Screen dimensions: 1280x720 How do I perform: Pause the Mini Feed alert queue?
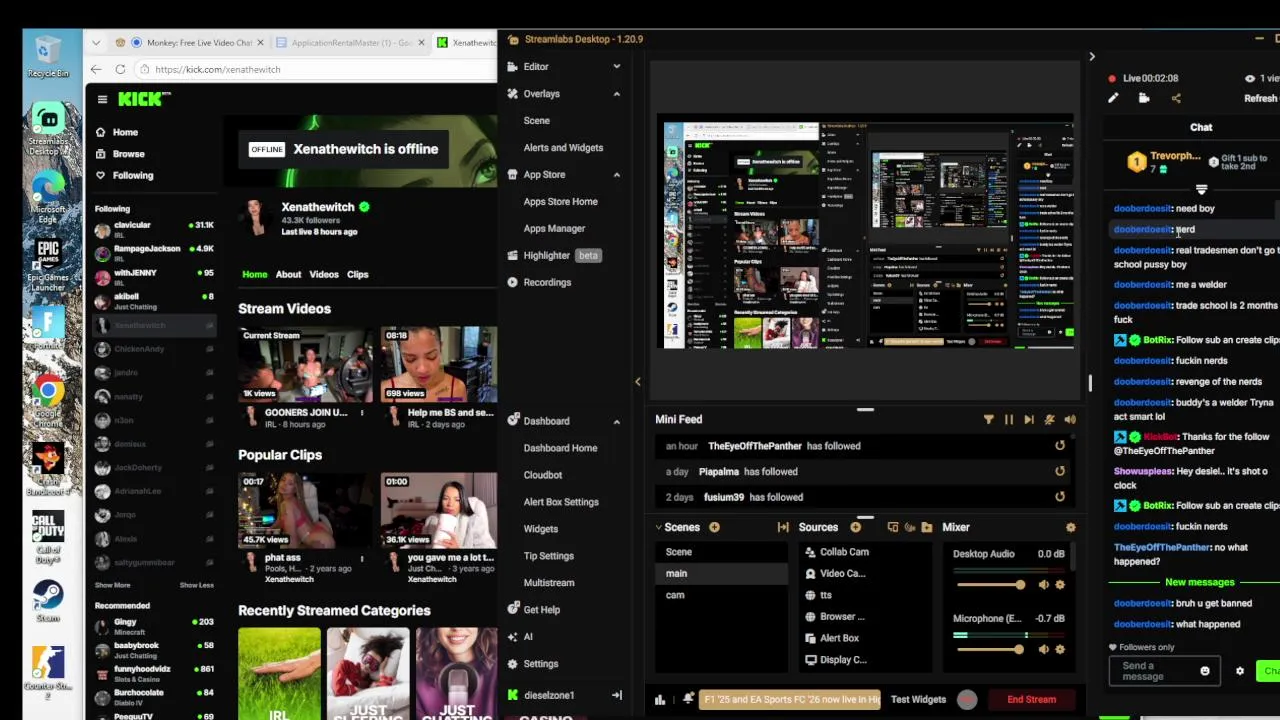pos(1008,420)
